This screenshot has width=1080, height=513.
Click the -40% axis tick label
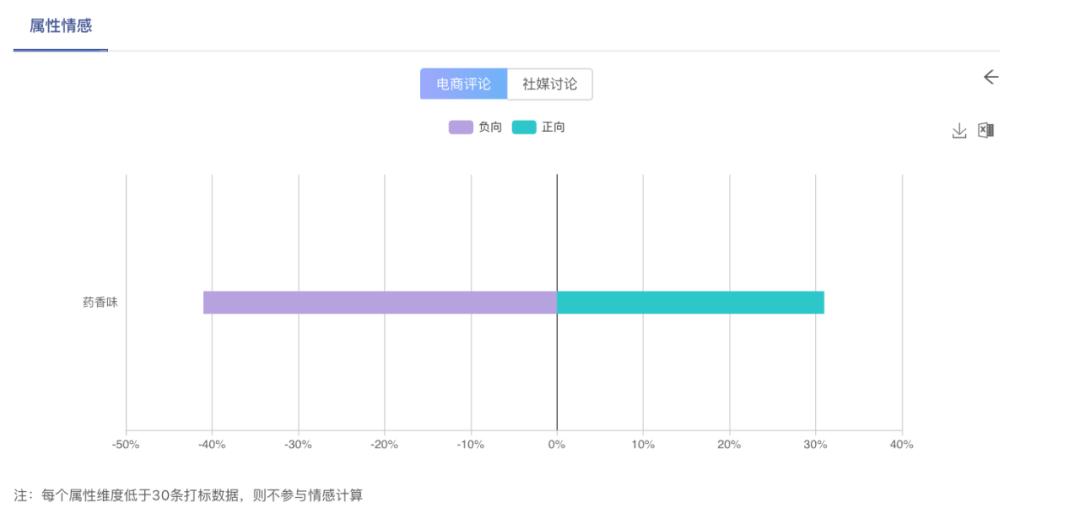tap(211, 444)
